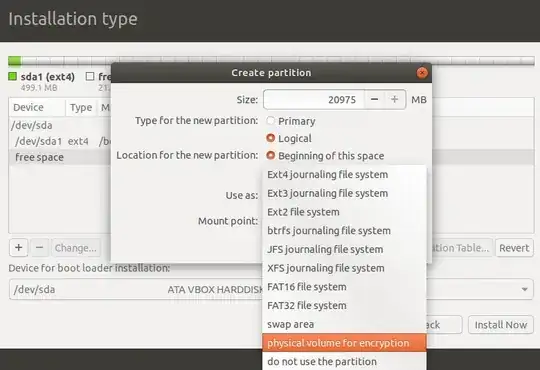The height and width of the screenshot is (370, 540).
Task: Select XFS journaling file system
Action: pyautogui.click(x=344, y=268)
